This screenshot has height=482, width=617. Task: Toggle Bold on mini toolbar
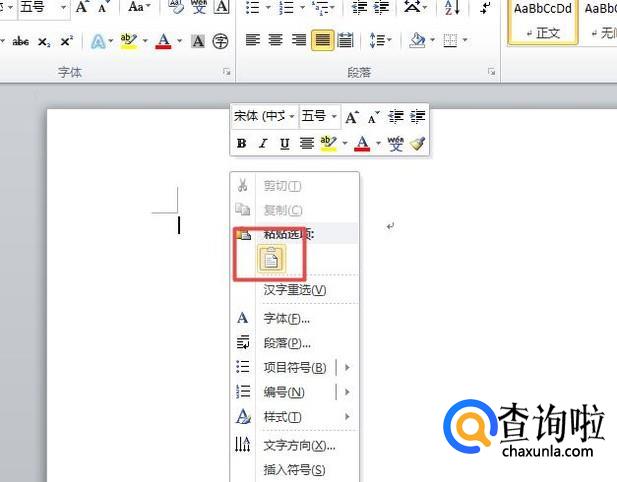(x=242, y=143)
